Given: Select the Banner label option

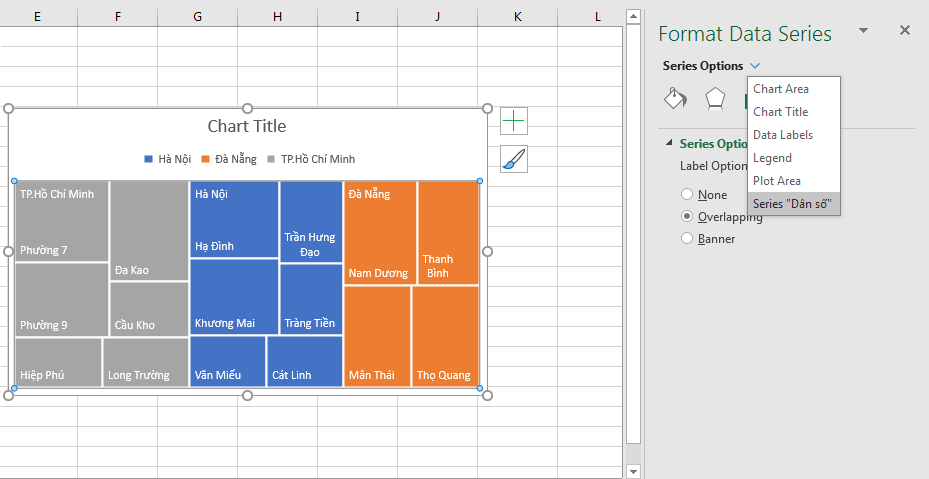Looking at the screenshot, I should click(x=687, y=239).
